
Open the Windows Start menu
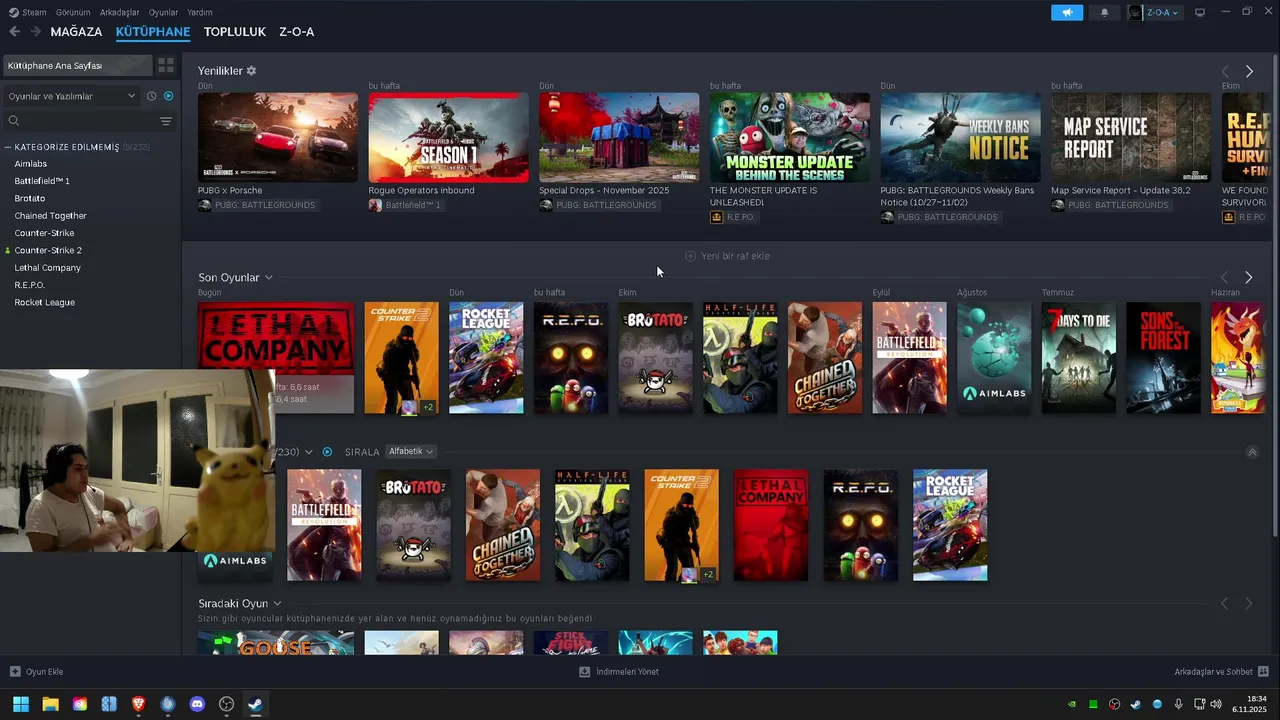(x=21, y=704)
